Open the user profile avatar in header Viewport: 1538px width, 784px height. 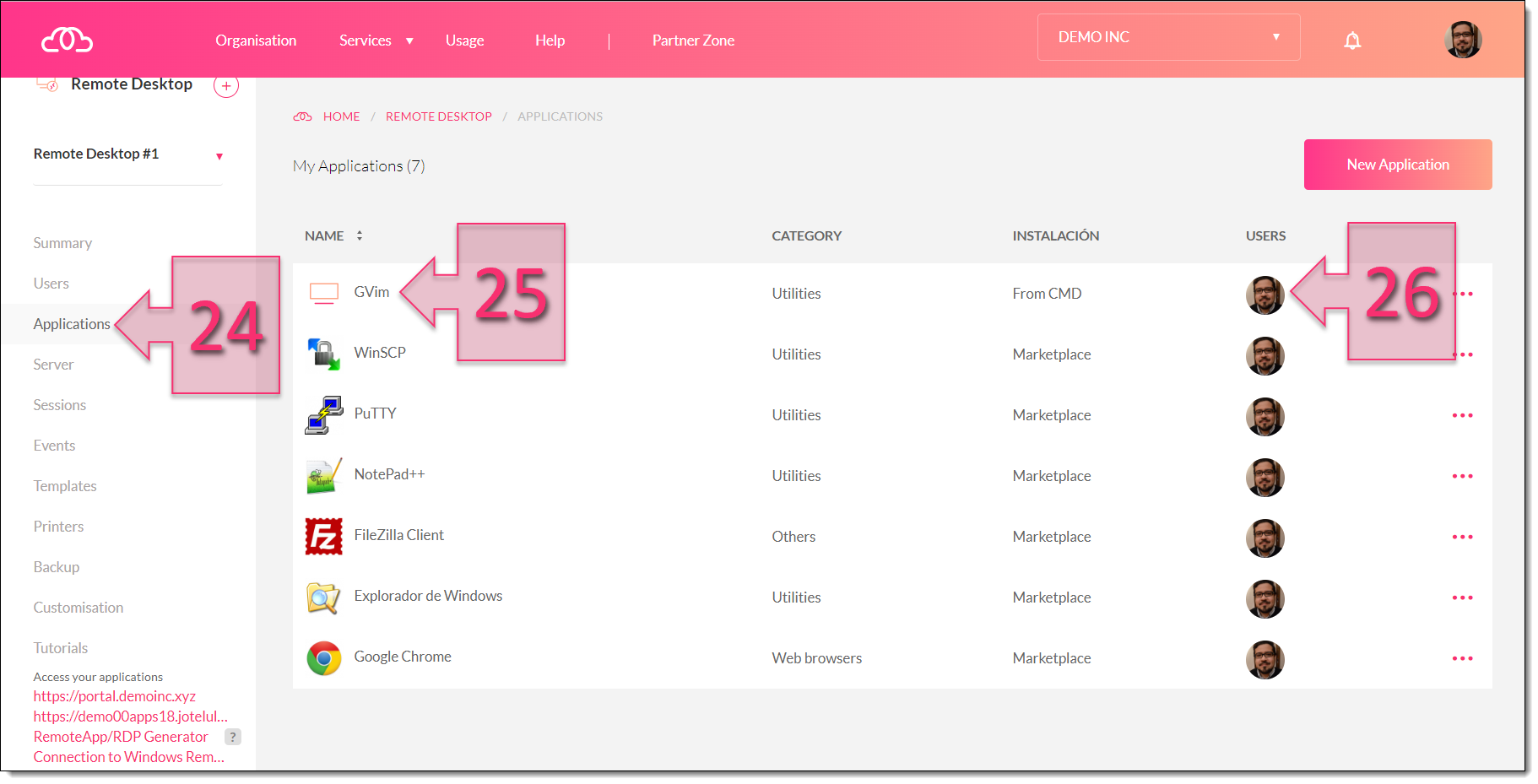tap(1462, 40)
